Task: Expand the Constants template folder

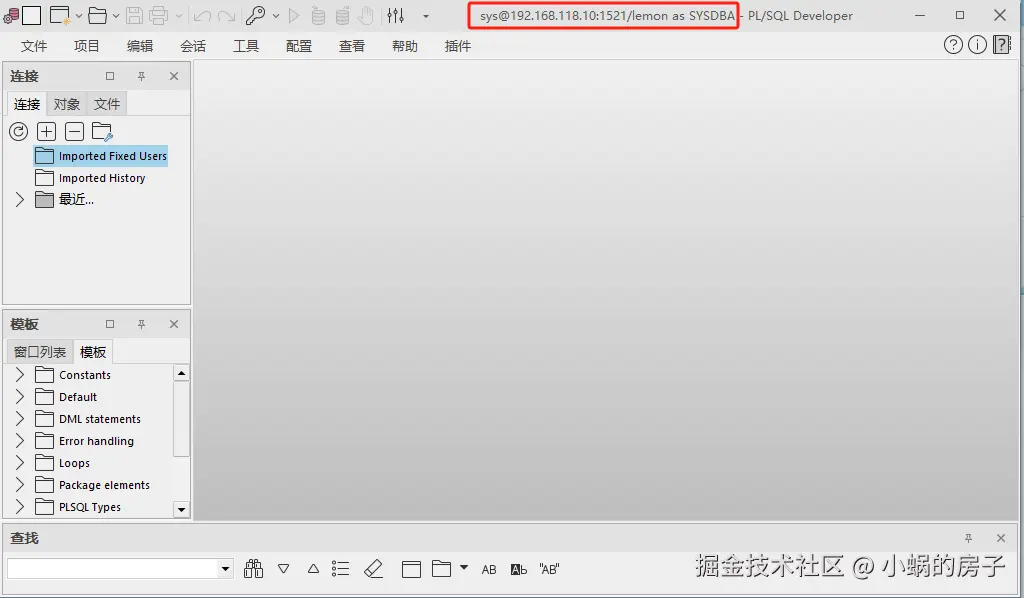Action: pos(20,375)
